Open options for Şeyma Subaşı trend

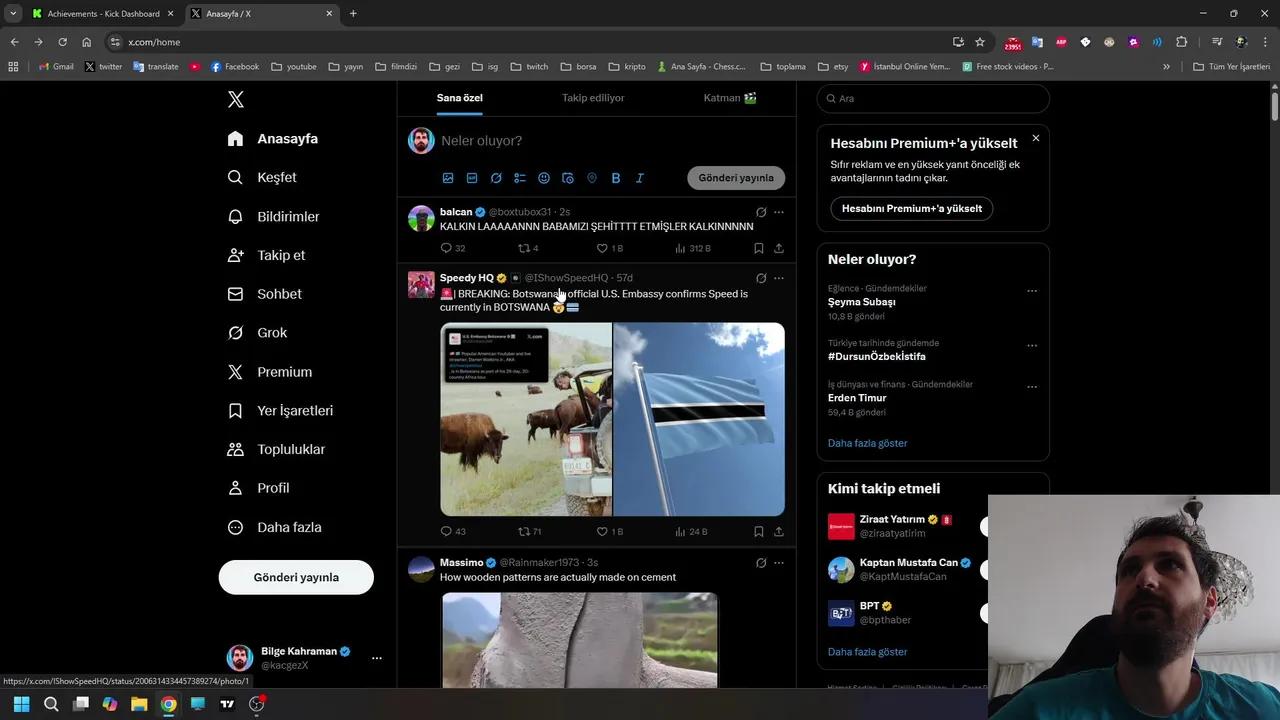click(1032, 291)
